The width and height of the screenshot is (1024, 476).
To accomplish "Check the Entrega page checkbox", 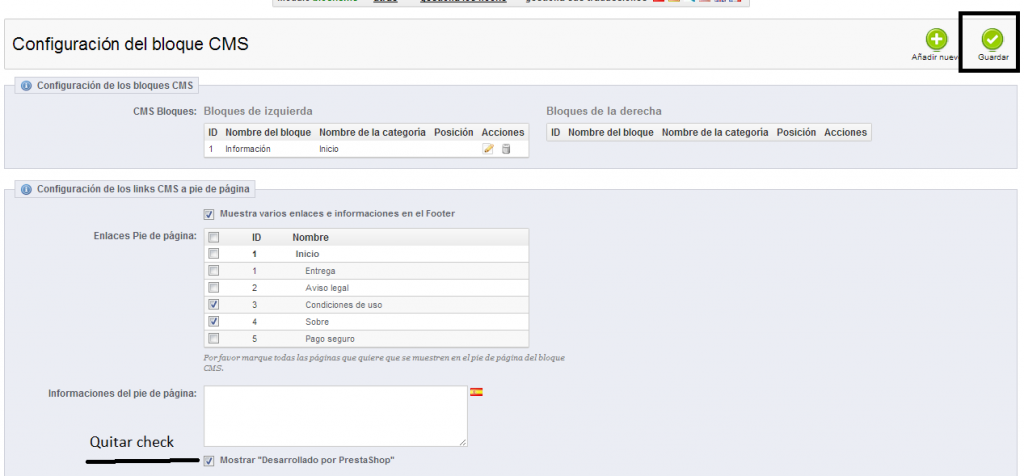I will point(214,270).
